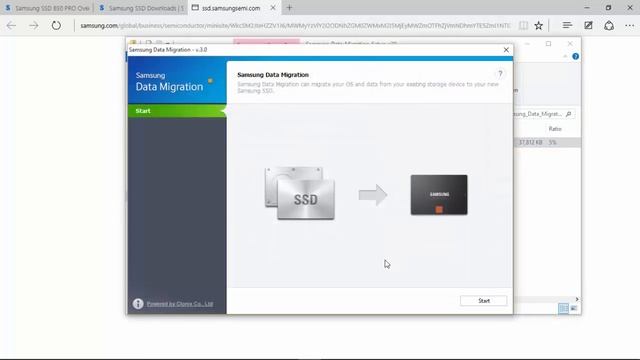Open the help question mark in Data Migration

point(500,74)
